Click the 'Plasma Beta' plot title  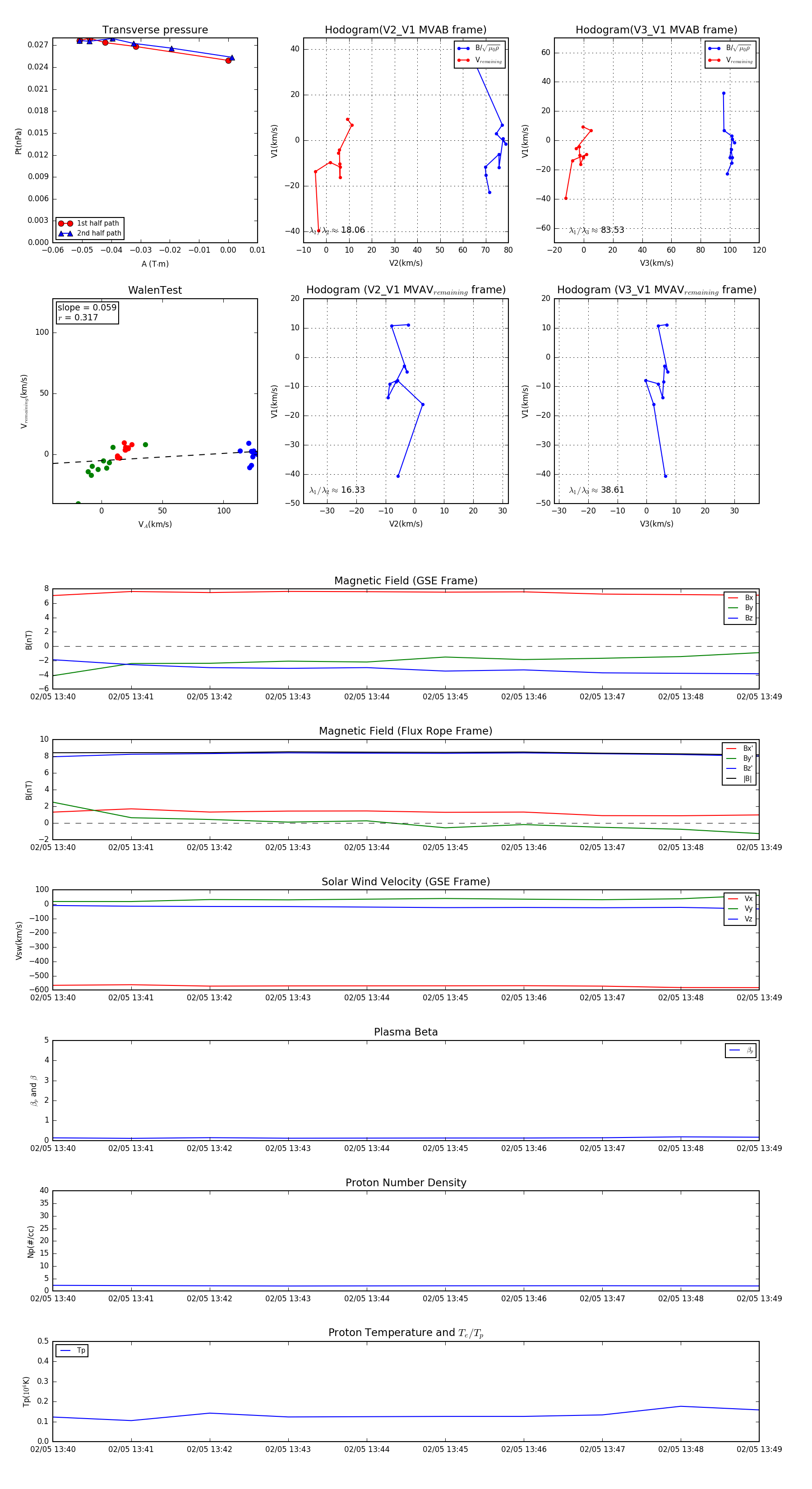(x=406, y=1032)
